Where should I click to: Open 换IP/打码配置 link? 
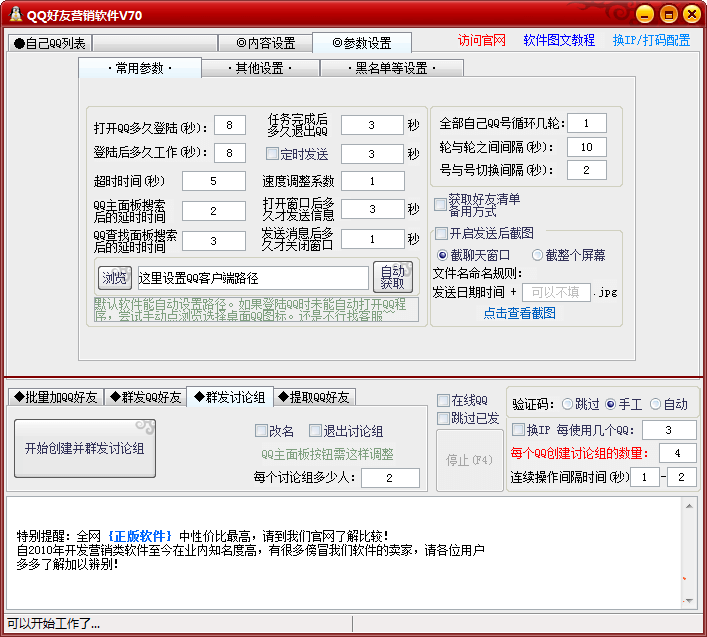tap(651, 40)
